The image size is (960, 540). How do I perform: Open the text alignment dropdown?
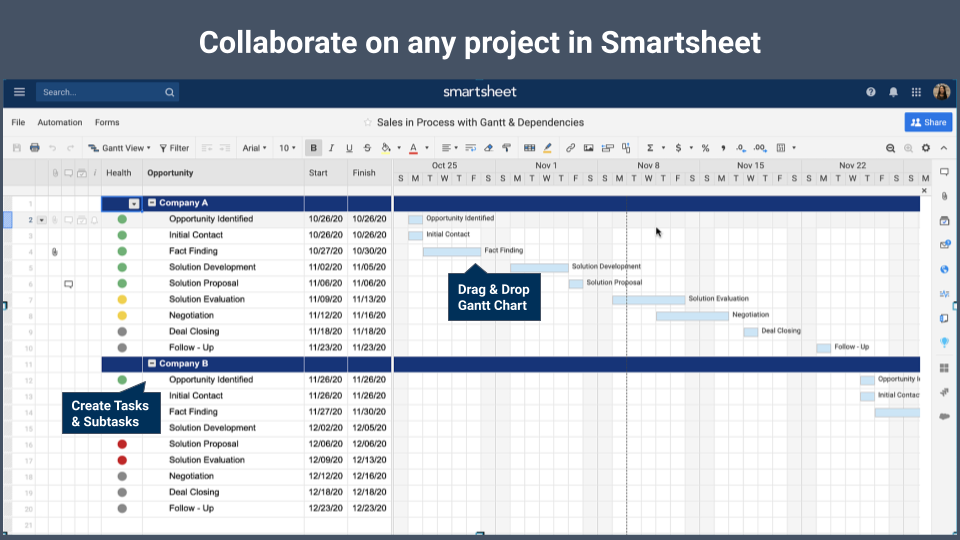450,148
